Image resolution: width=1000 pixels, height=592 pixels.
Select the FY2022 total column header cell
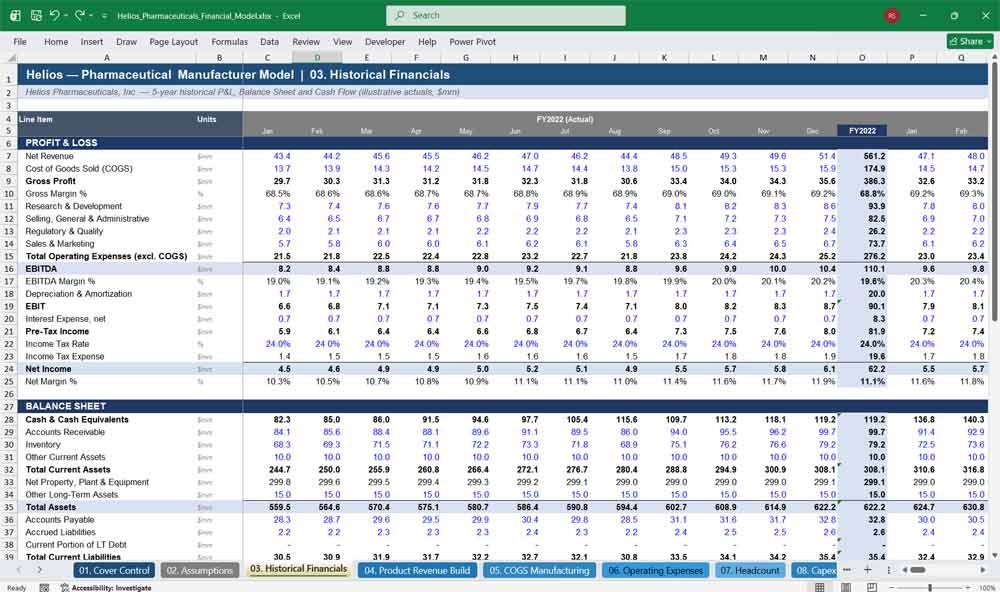pyautogui.click(x=862, y=131)
